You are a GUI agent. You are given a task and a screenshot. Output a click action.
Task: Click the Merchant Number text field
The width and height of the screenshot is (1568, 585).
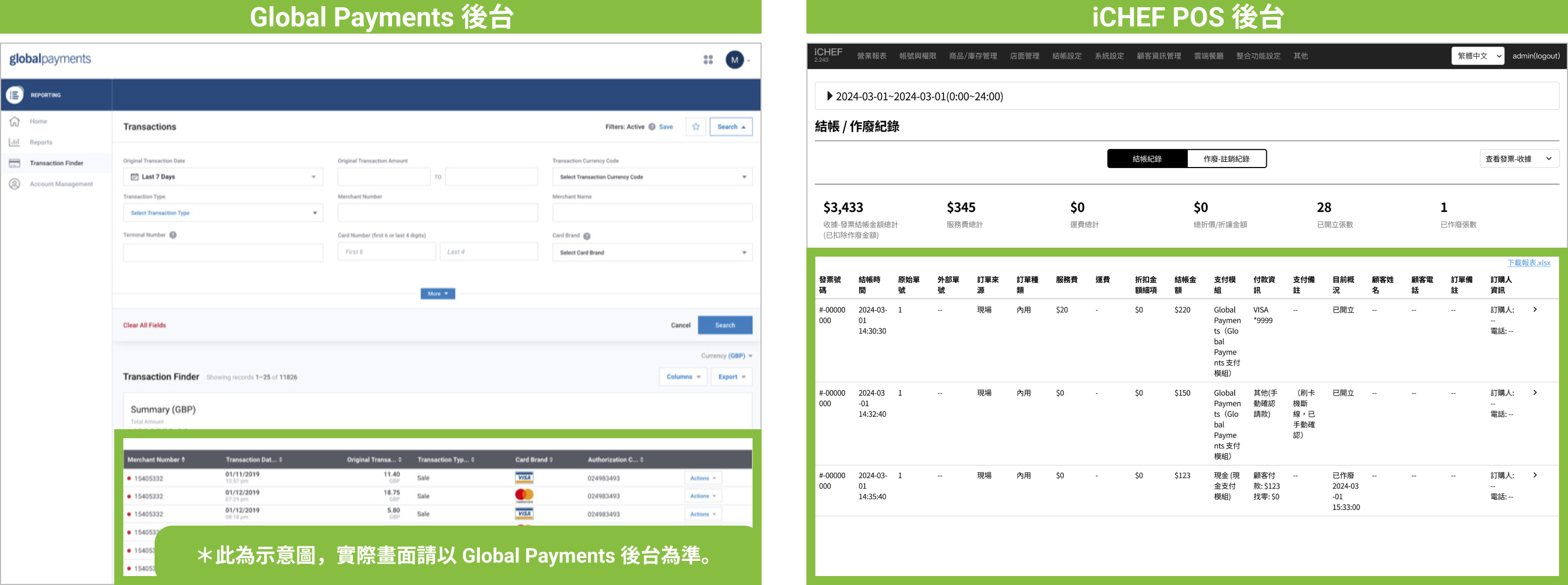point(437,213)
